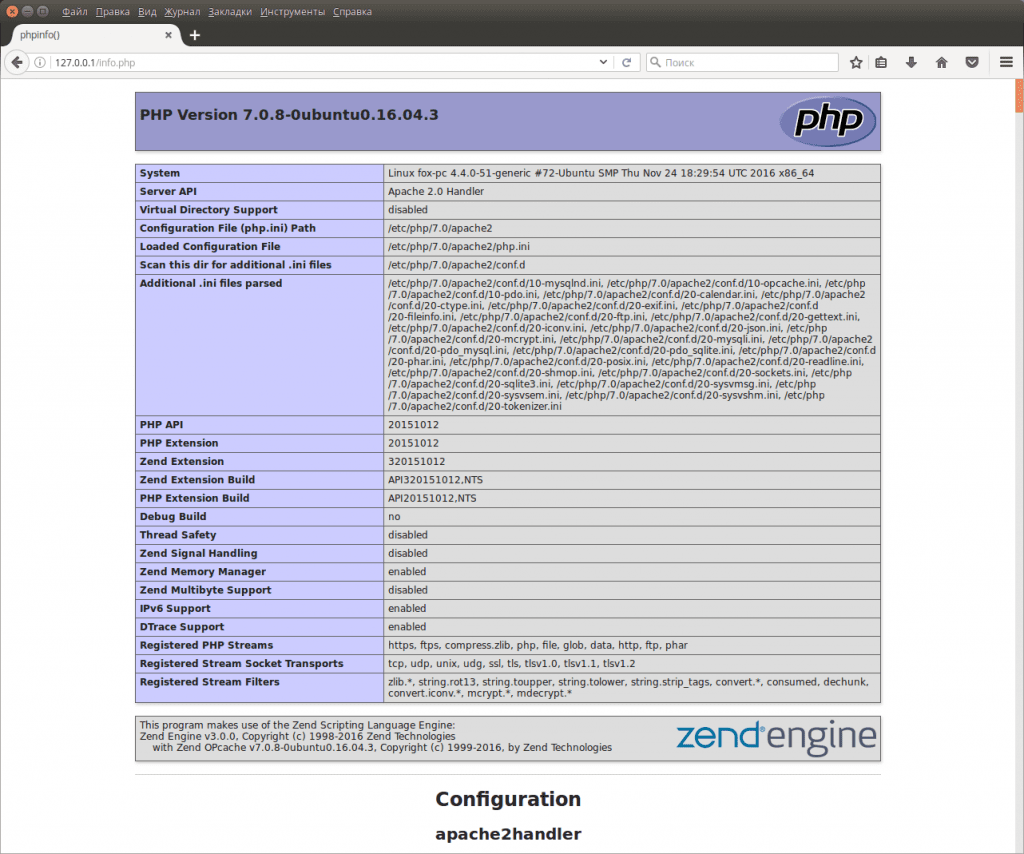Open the Файл menu

74,12
